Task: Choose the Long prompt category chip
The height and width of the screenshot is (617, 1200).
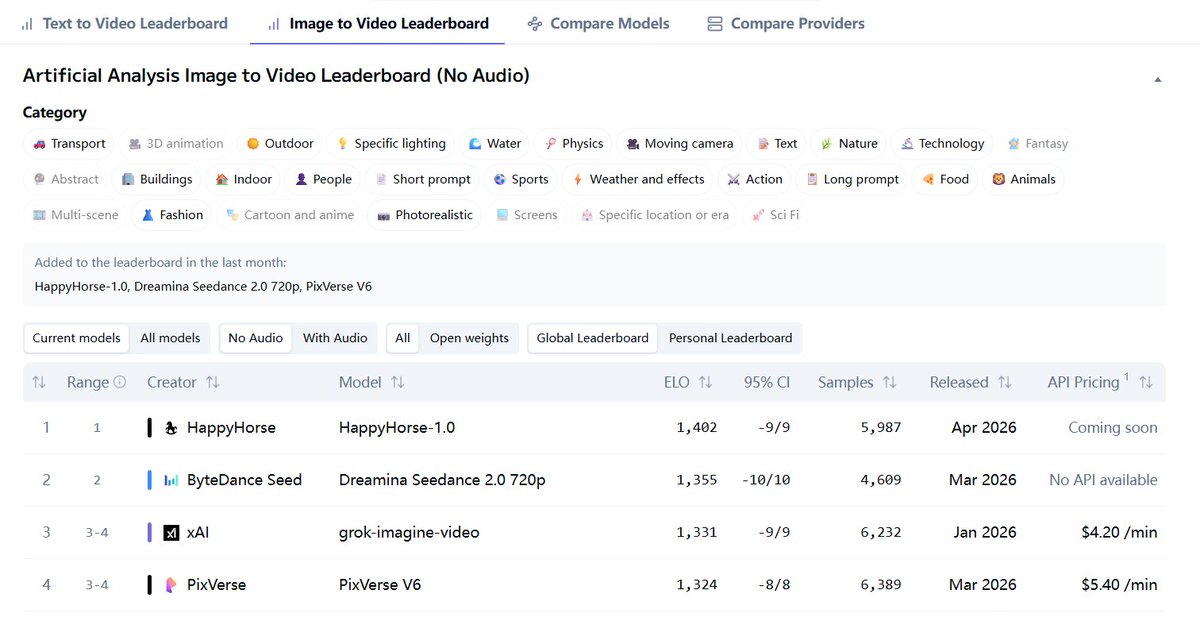Action: pos(853,179)
